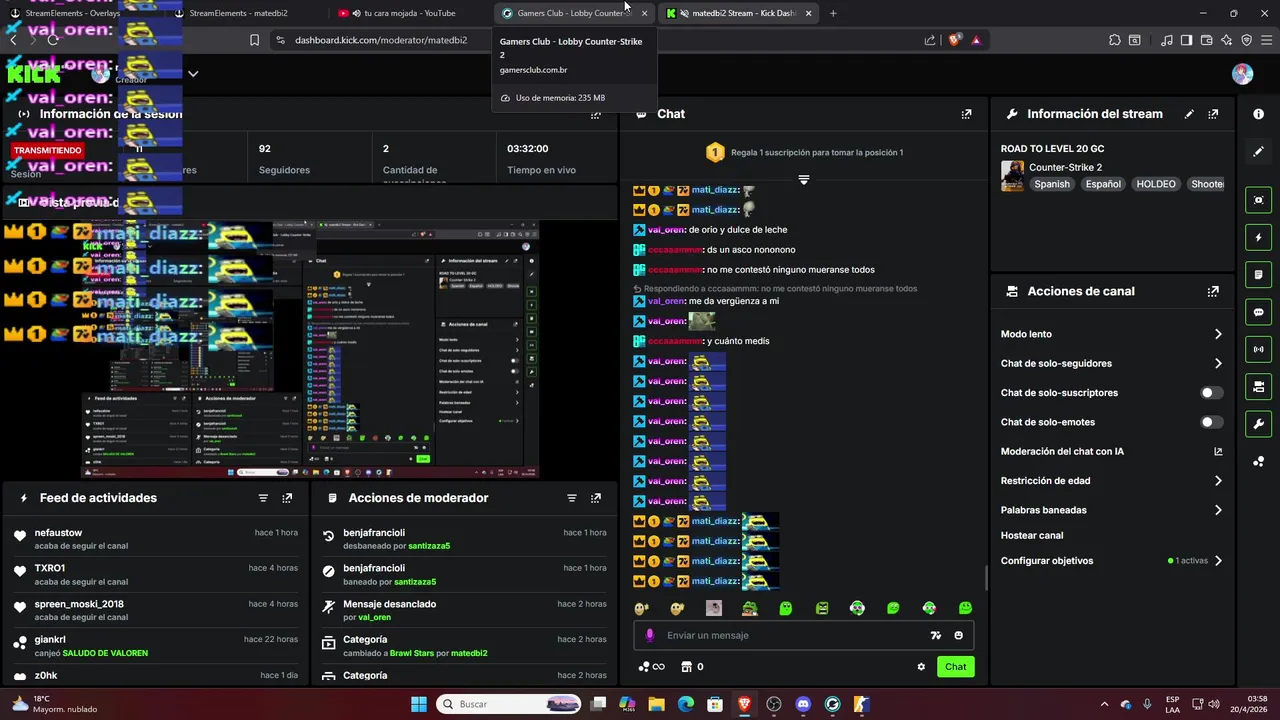The height and width of the screenshot is (720, 1280).
Task: Open the chat store icon showing 0
Action: (692, 667)
